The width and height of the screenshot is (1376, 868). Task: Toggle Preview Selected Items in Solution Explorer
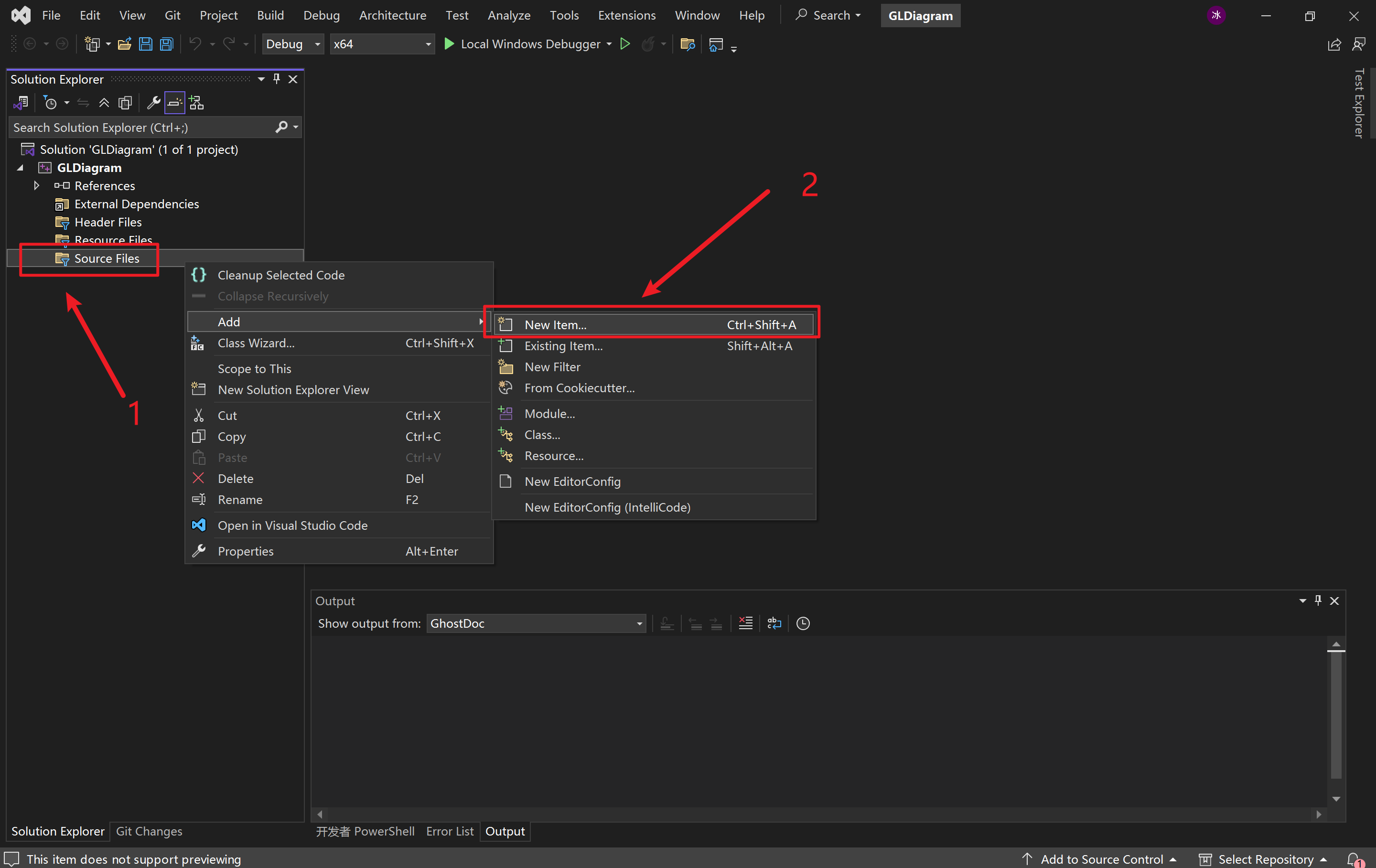(175, 103)
